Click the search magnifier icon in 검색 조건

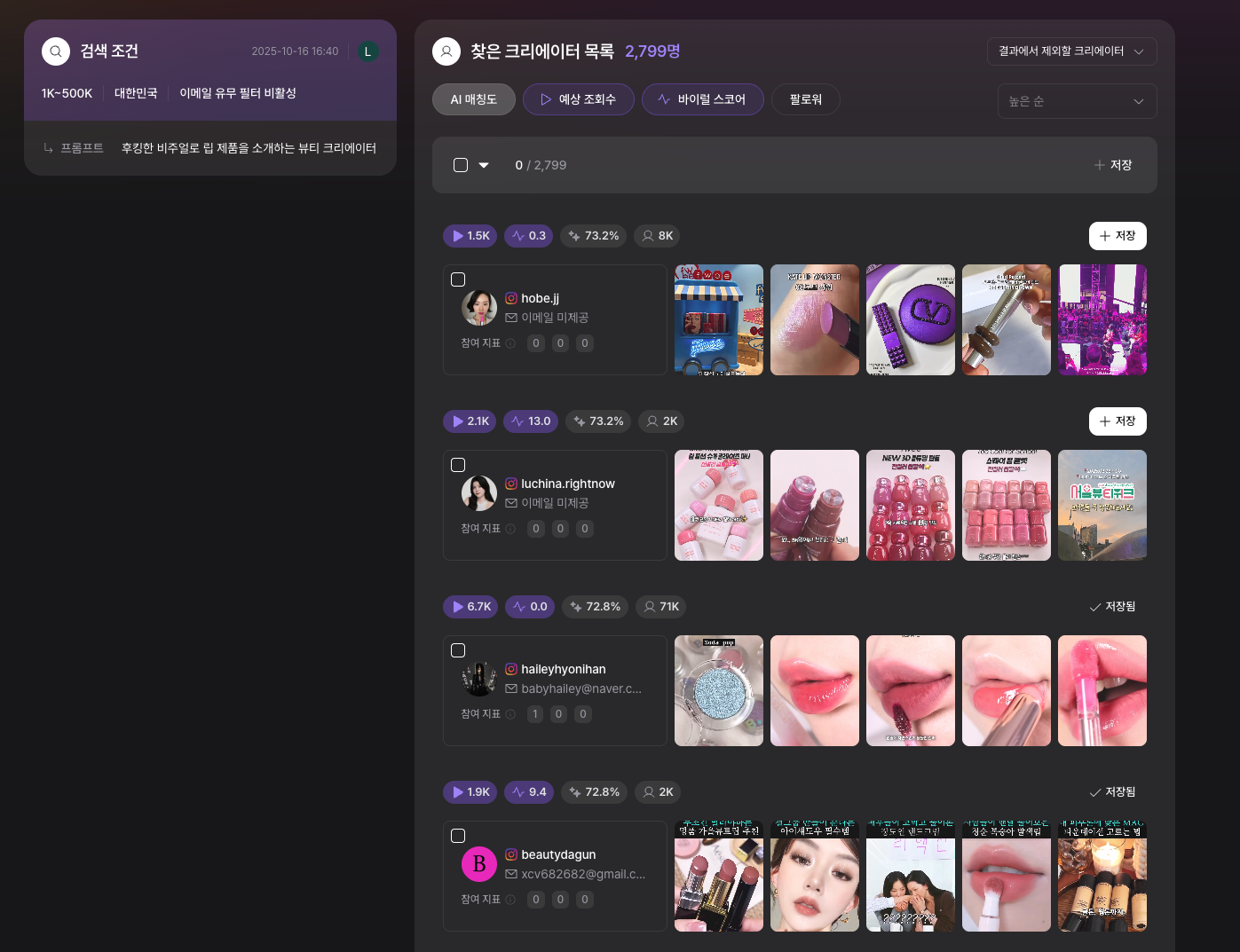click(x=56, y=51)
